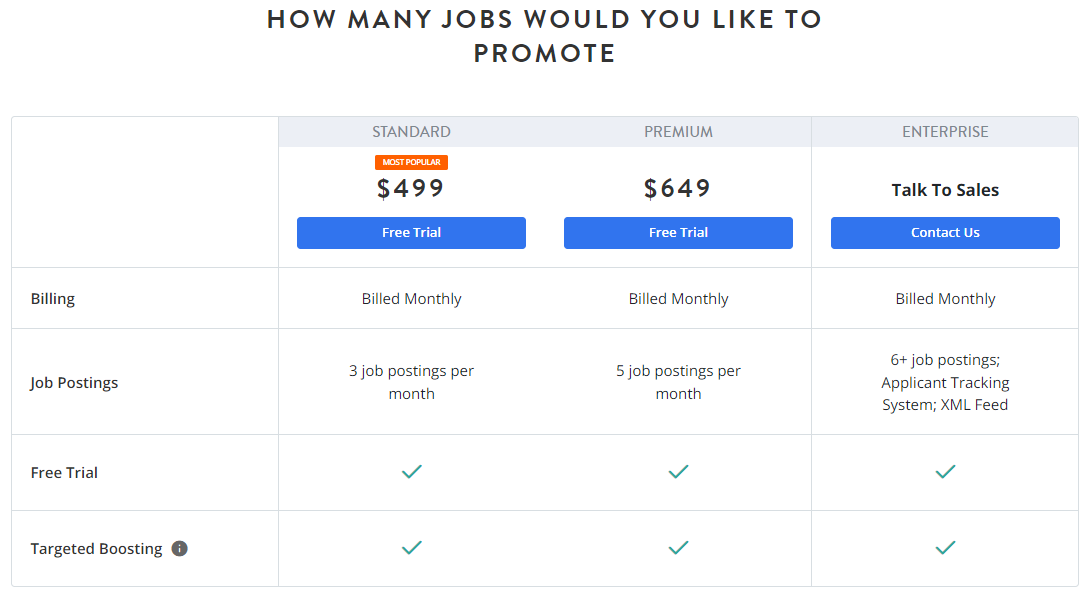Click the Premium plan Free Trial checkmark

(x=678, y=472)
